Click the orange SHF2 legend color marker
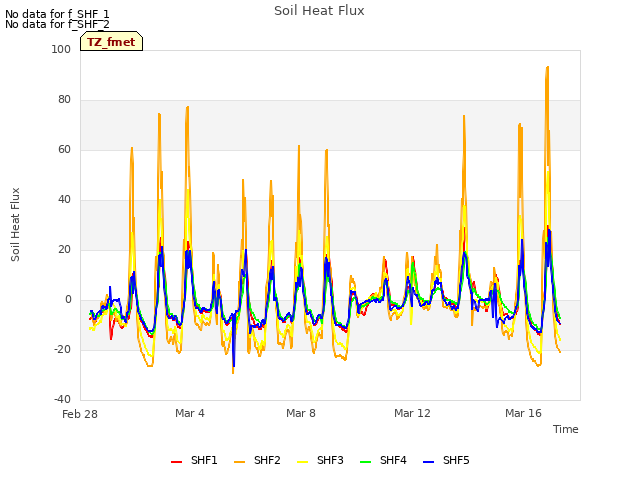The height and width of the screenshot is (480, 640). 240,462
